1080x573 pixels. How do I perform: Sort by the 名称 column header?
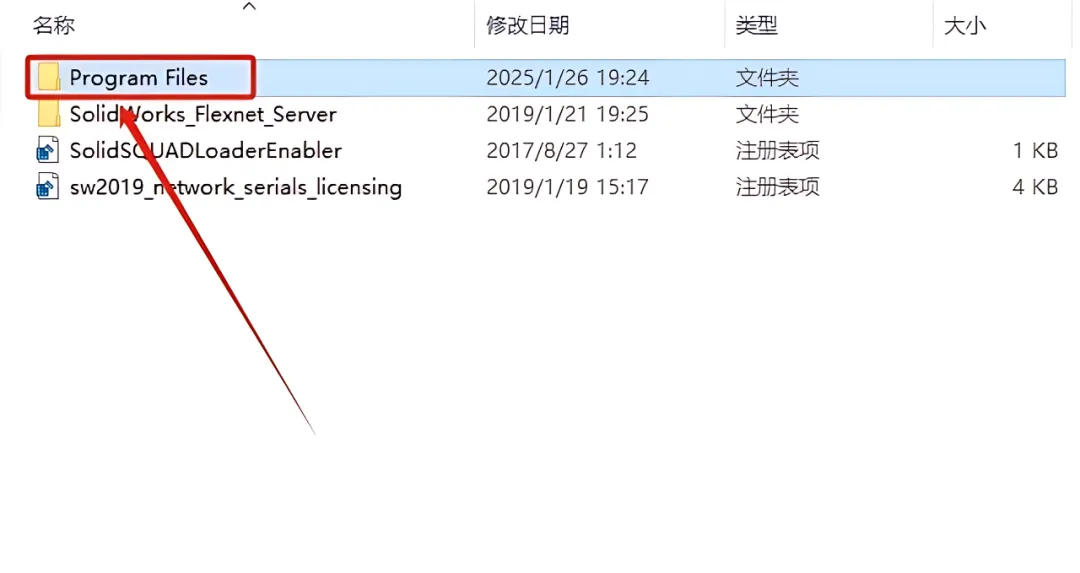click(x=54, y=25)
